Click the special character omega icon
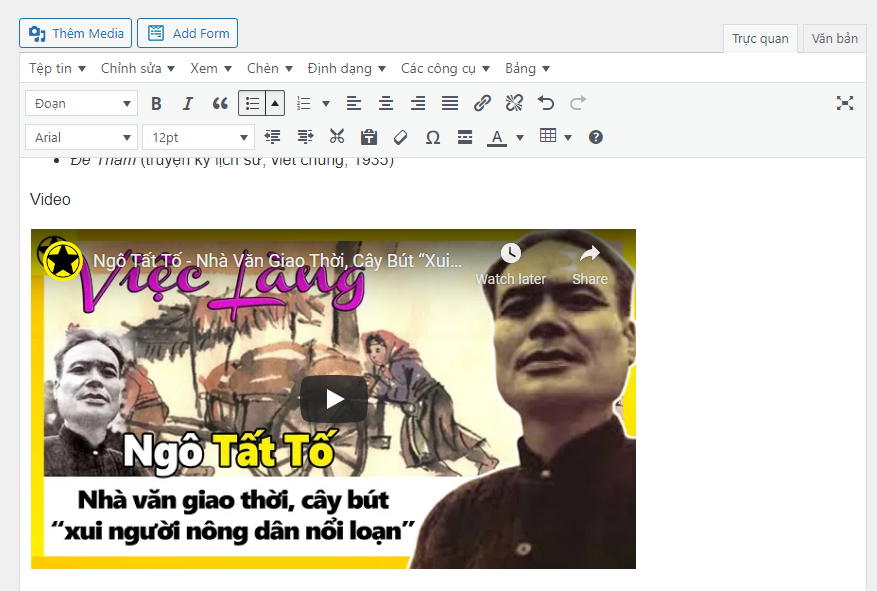This screenshot has width=877, height=591. pyautogui.click(x=432, y=137)
